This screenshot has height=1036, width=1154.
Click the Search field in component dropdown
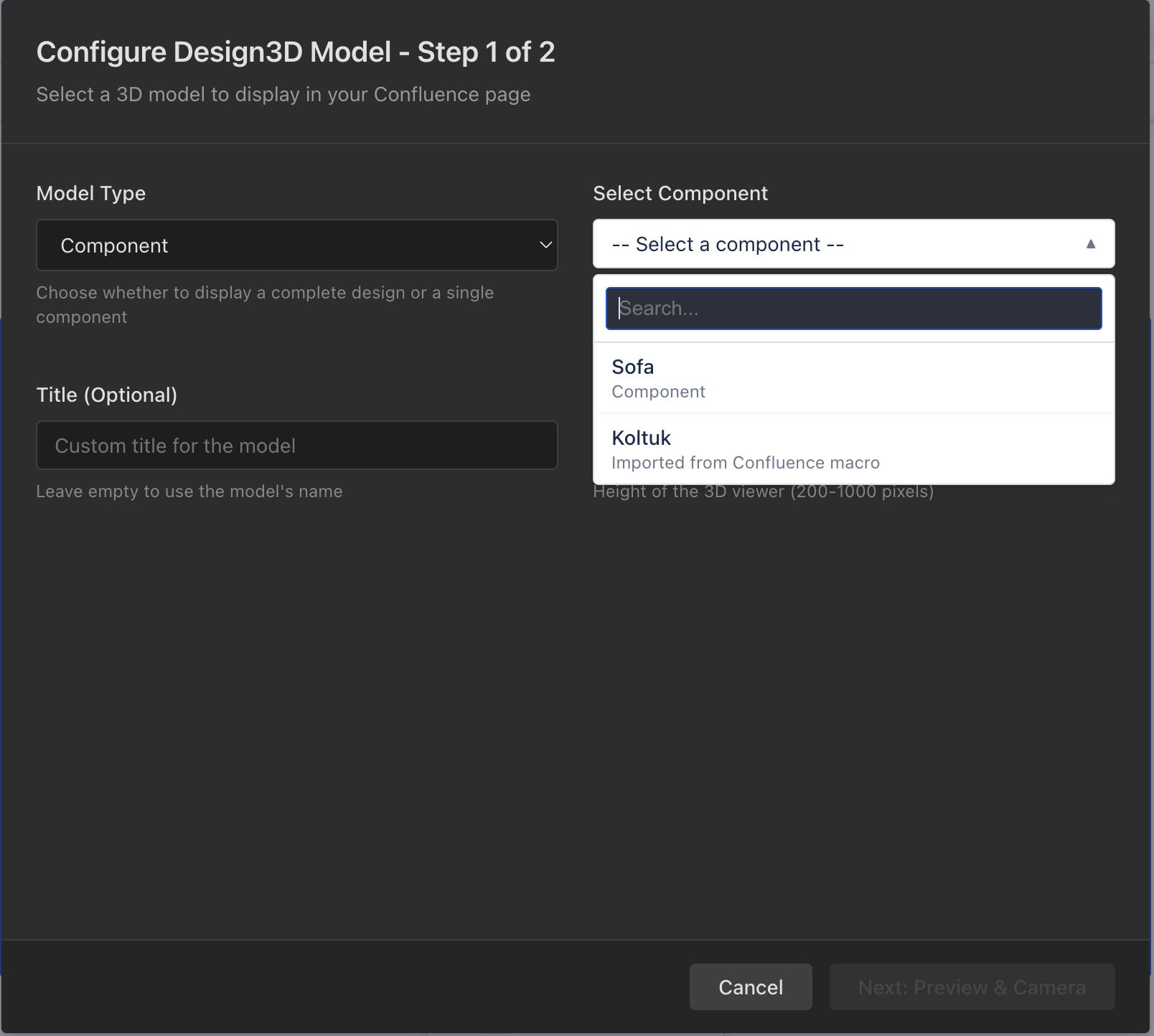[x=853, y=308]
